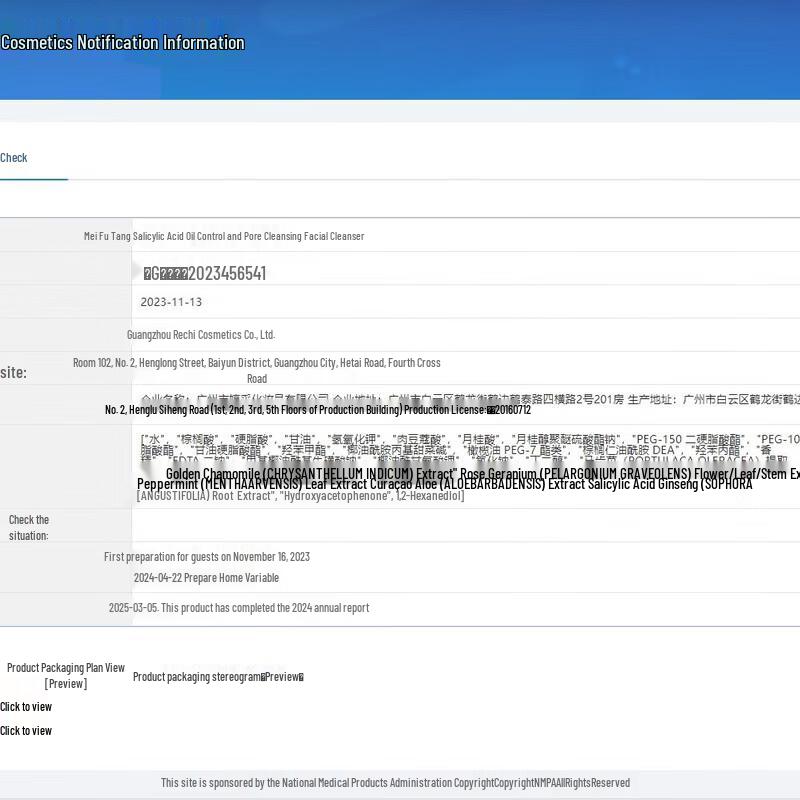Select the 2025-03-05 annual report entry
800x800 pixels.
[239, 608]
